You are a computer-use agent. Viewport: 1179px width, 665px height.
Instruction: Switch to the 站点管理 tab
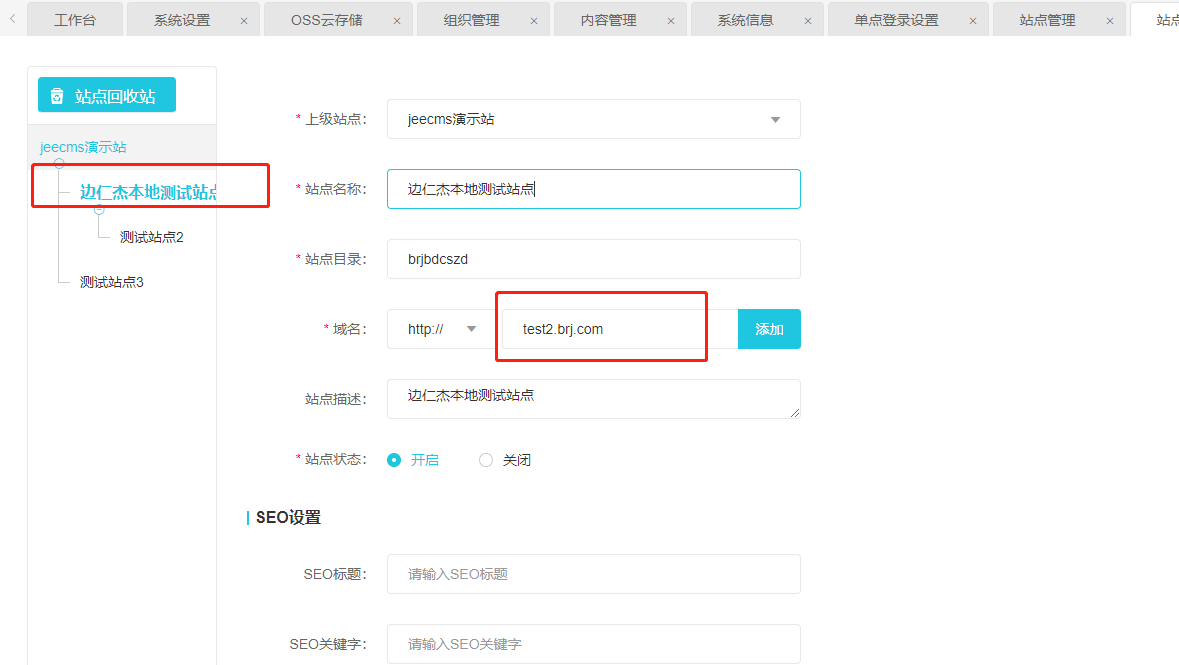(1047, 20)
